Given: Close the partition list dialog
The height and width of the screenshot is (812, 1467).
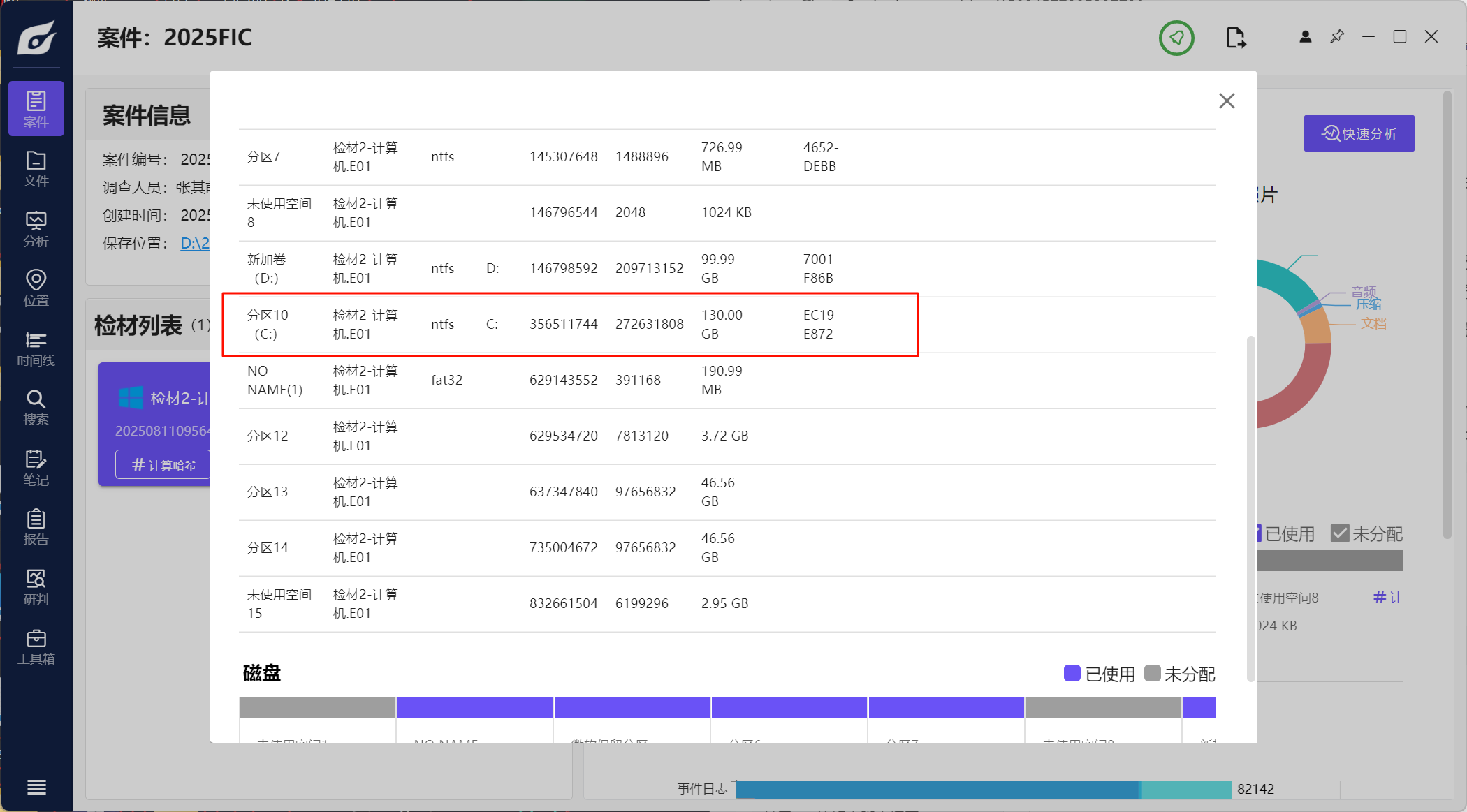Looking at the screenshot, I should (1227, 101).
